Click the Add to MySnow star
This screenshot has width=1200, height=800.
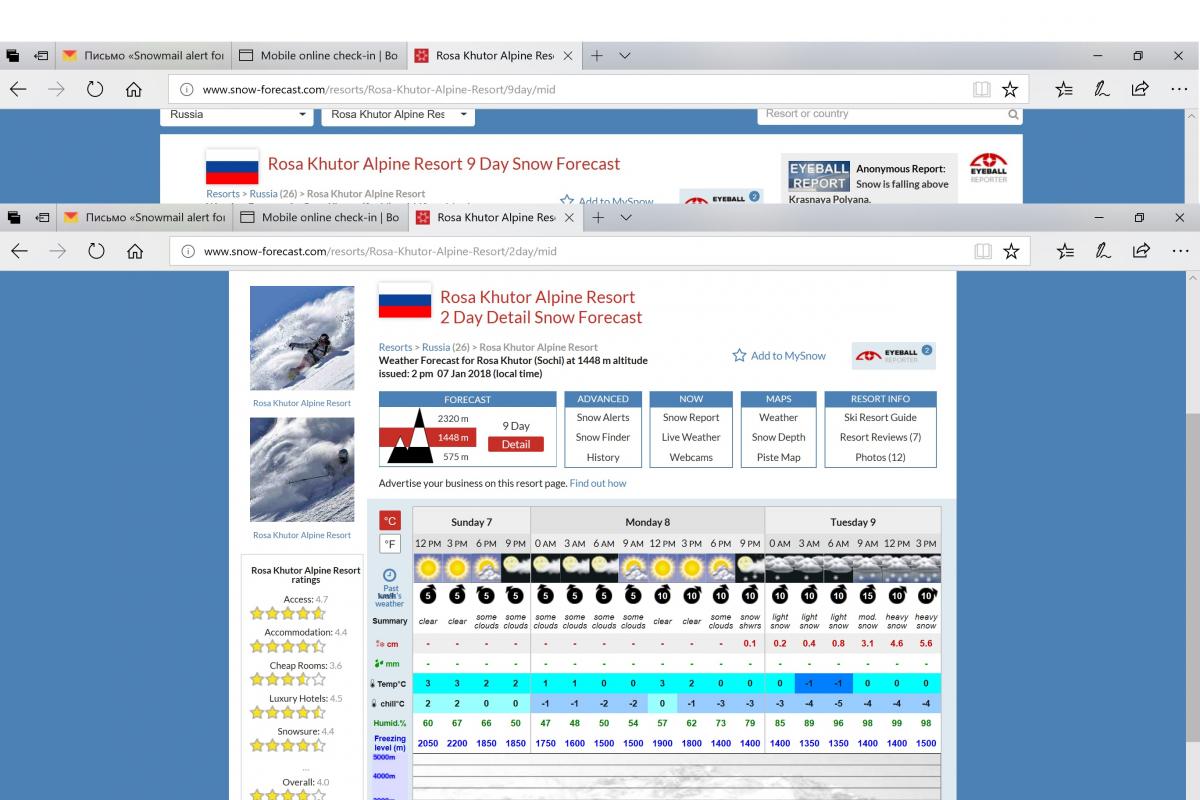click(x=739, y=355)
